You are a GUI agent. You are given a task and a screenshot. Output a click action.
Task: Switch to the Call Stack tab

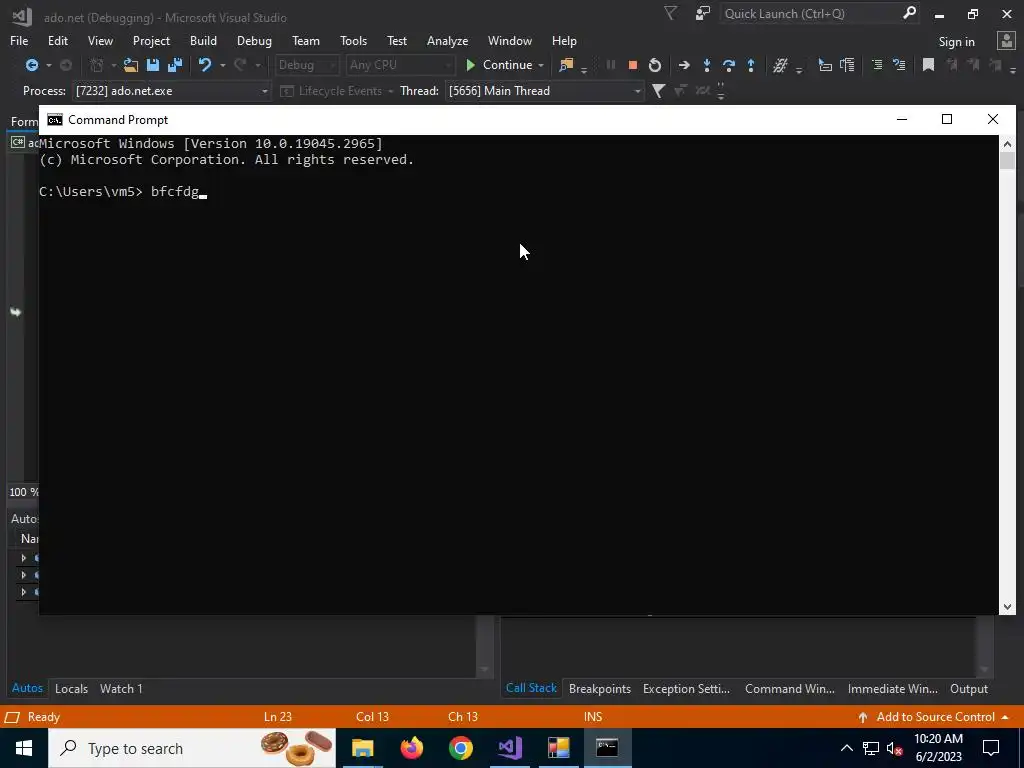point(531,688)
